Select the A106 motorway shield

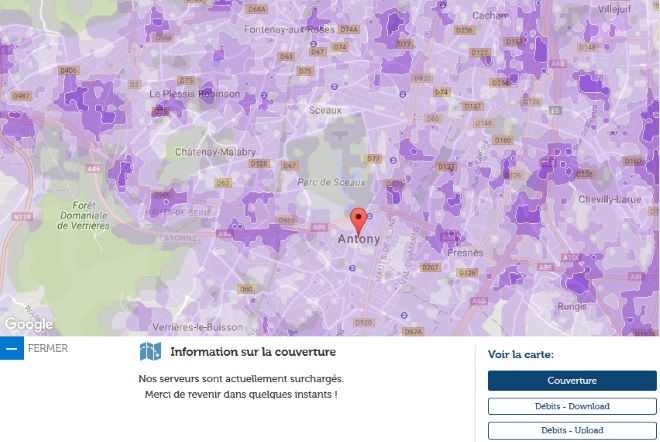coord(571,257)
